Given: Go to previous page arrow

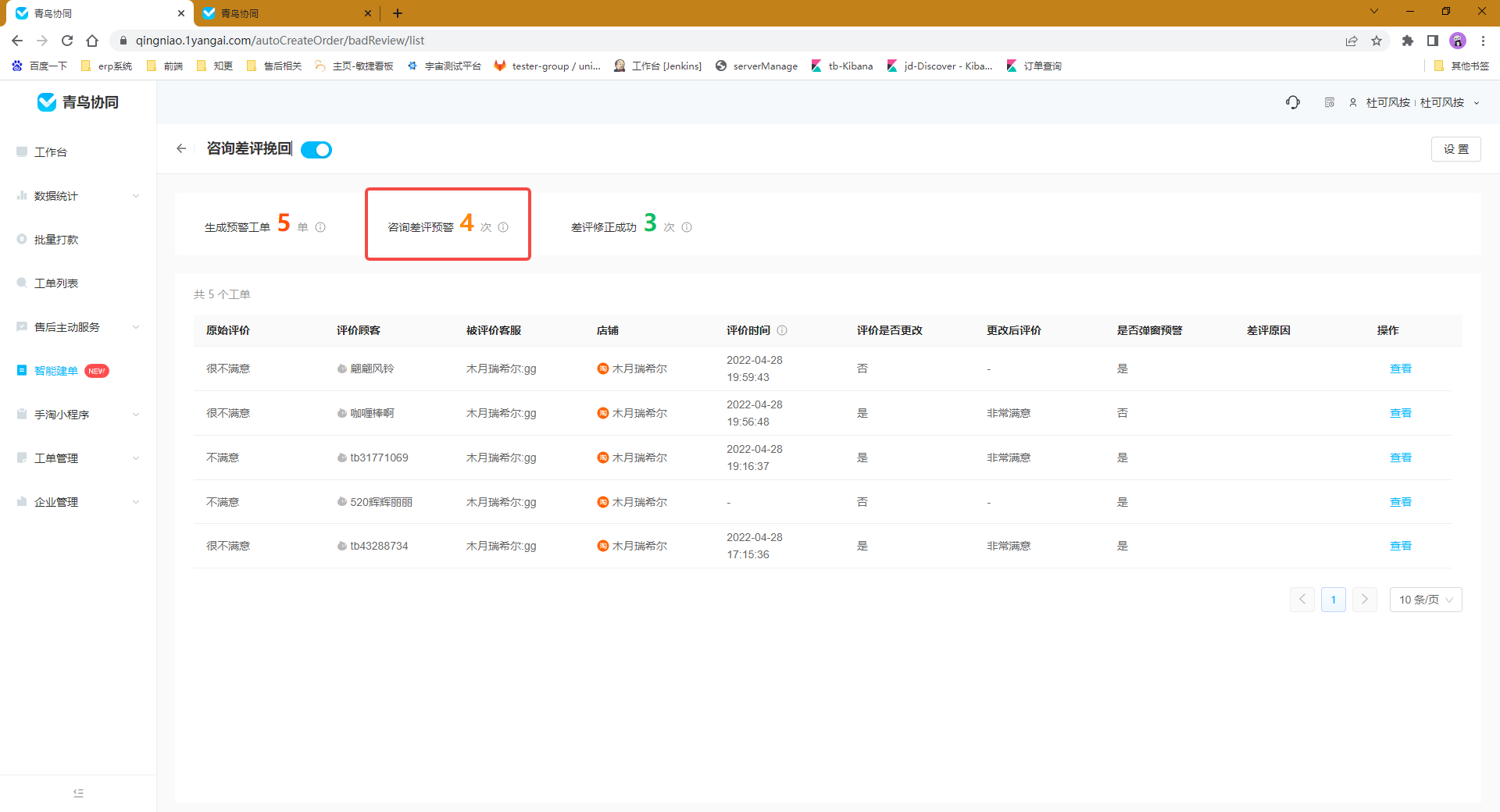Looking at the screenshot, I should point(1302,600).
